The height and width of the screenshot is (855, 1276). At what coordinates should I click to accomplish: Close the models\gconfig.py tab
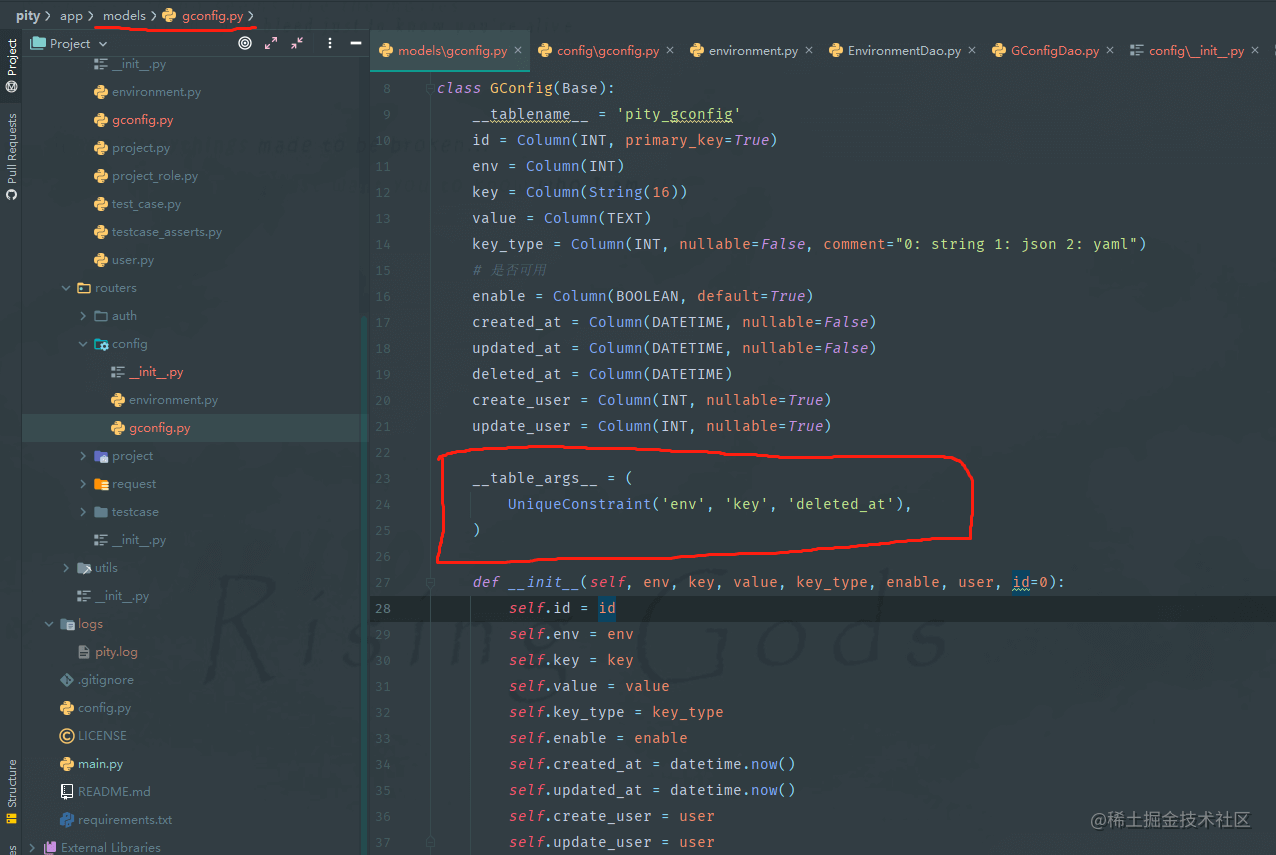pos(516,50)
